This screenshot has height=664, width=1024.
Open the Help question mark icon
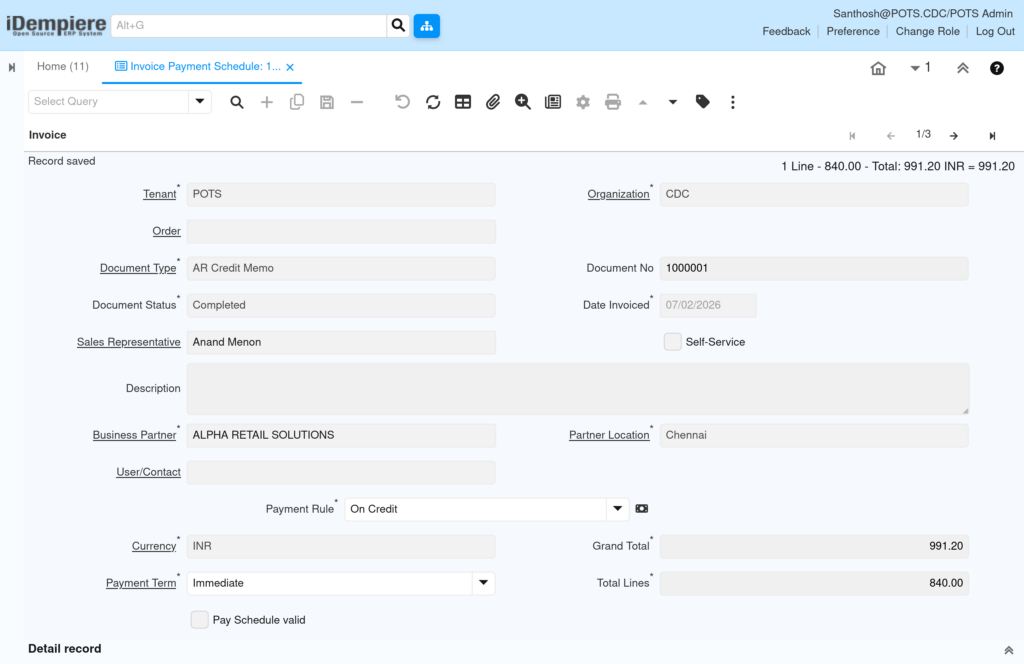(x=997, y=68)
